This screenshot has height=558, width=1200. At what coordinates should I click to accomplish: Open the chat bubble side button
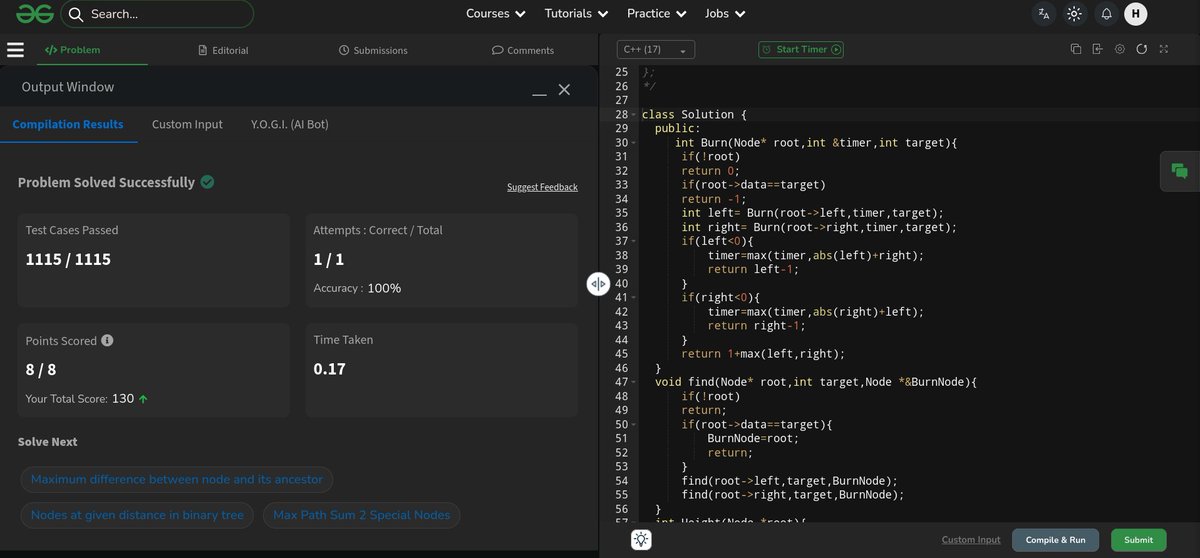(1179, 171)
